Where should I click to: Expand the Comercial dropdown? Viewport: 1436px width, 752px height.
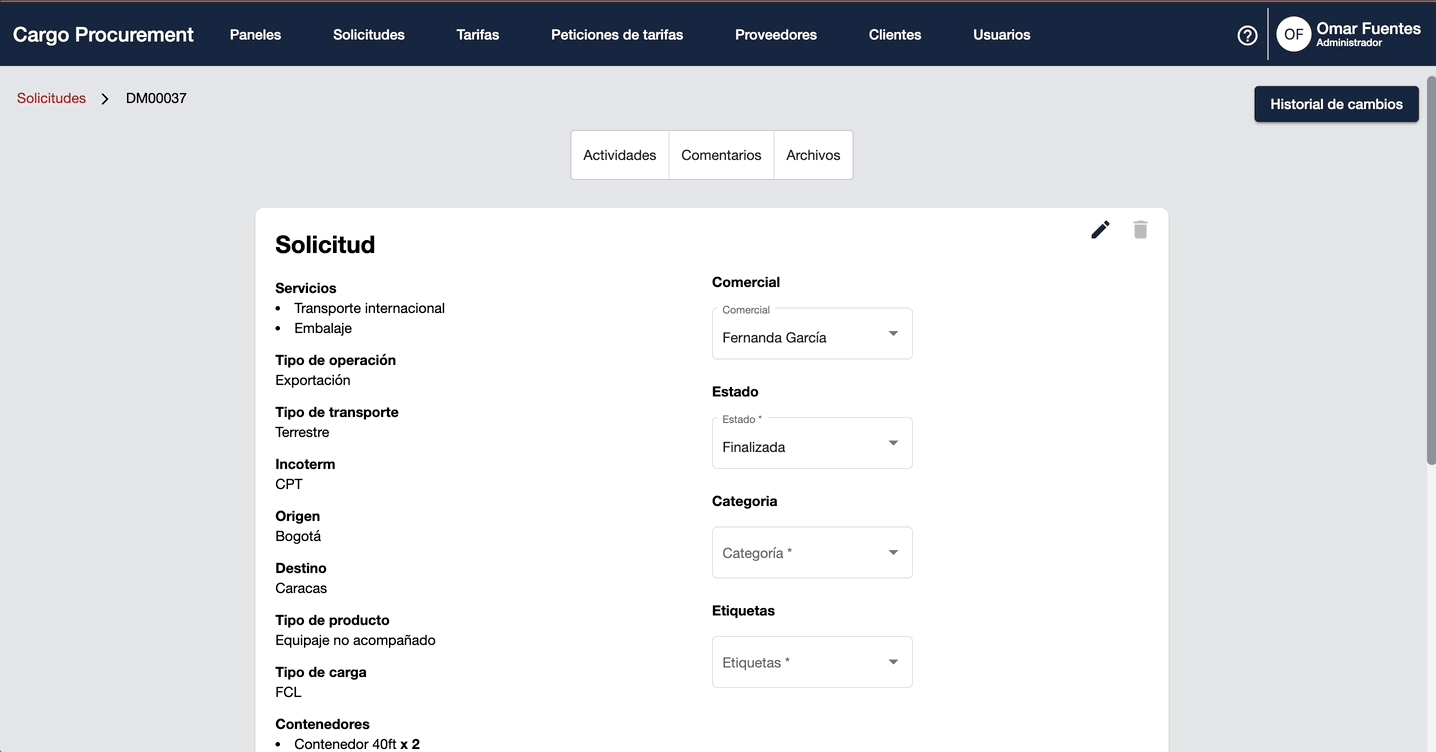(x=812, y=334)
